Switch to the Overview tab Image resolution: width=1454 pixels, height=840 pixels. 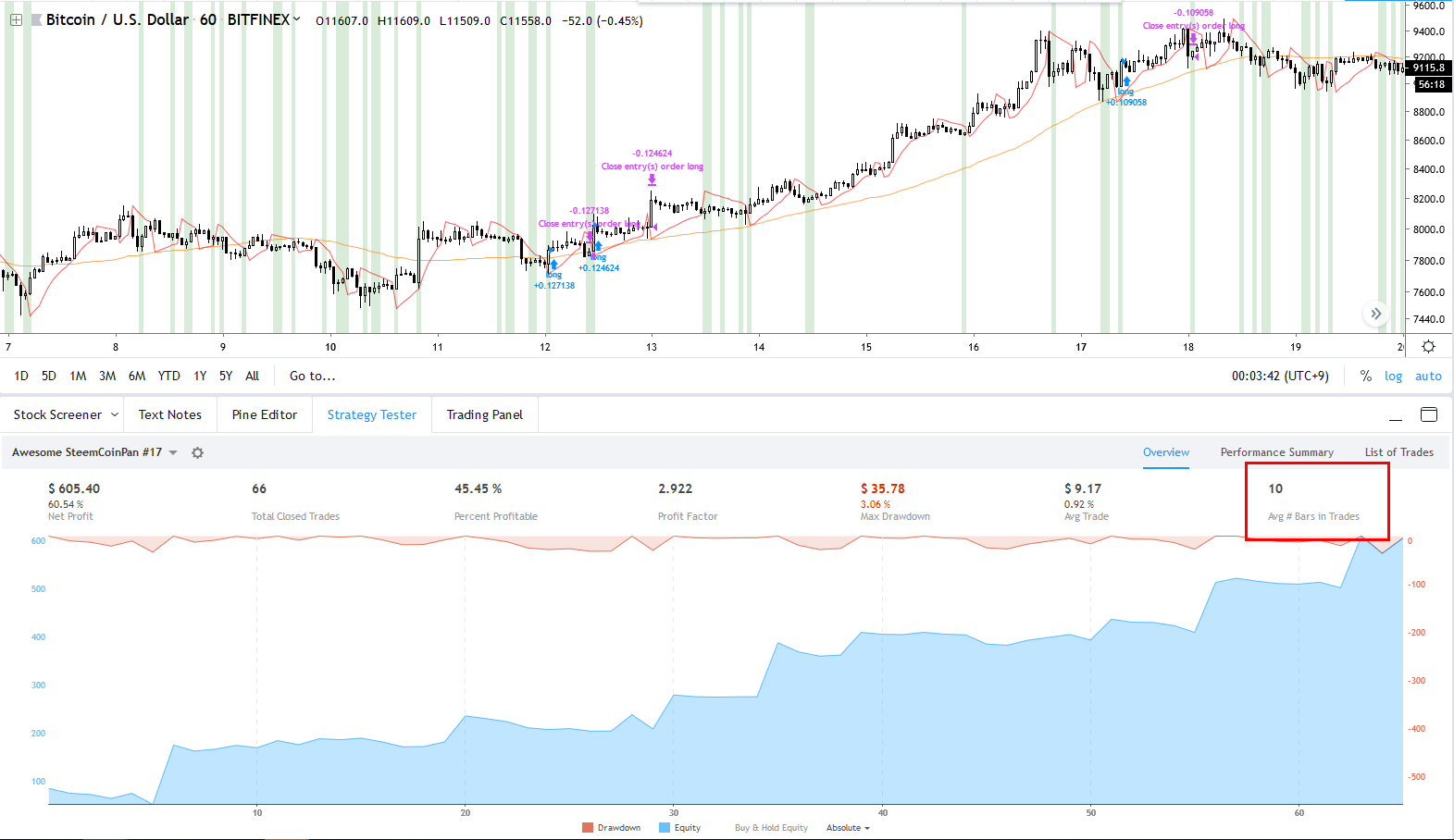coord(1166,452)
